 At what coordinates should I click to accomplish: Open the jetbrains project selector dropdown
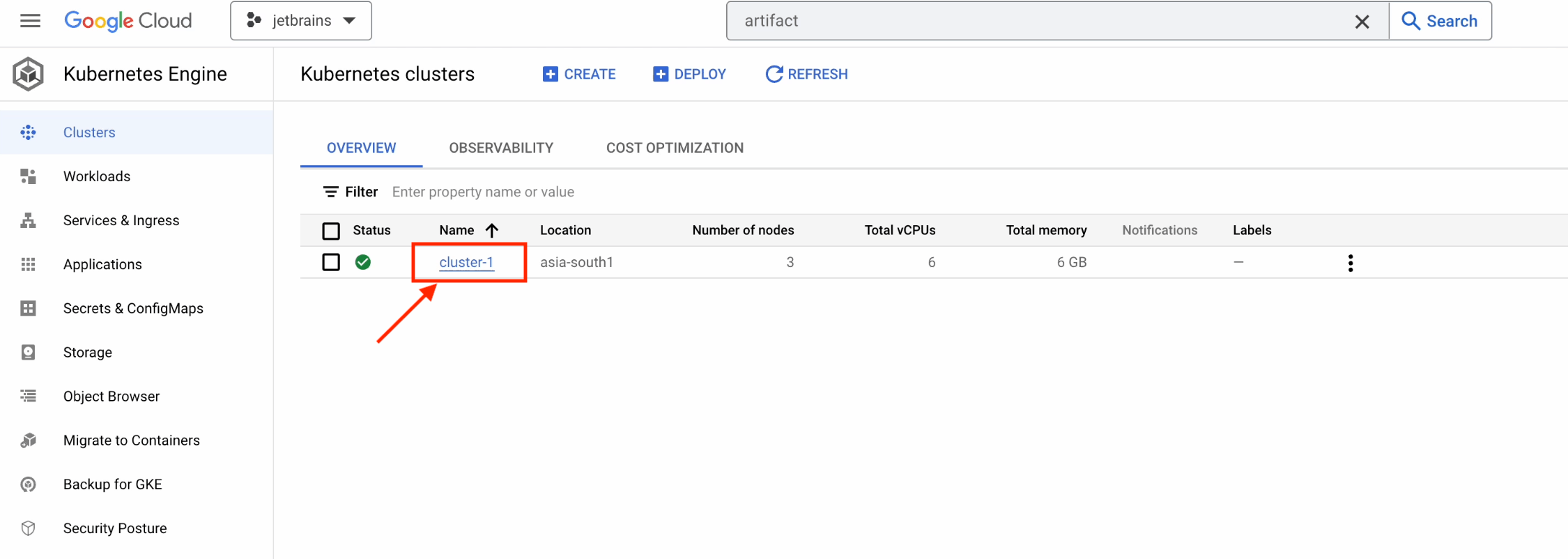click(301, 21)
